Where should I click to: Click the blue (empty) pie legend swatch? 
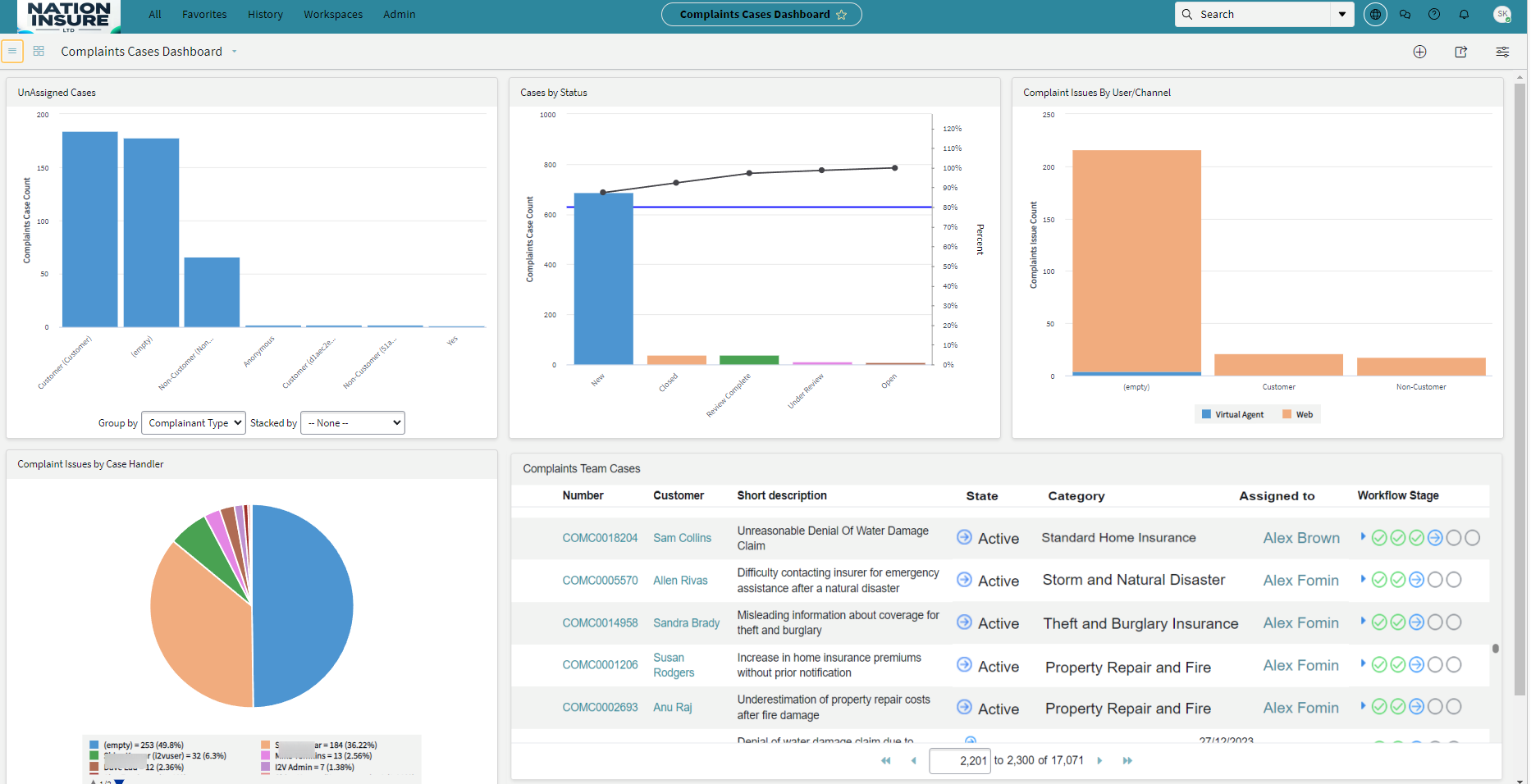(x=94, y=745)
